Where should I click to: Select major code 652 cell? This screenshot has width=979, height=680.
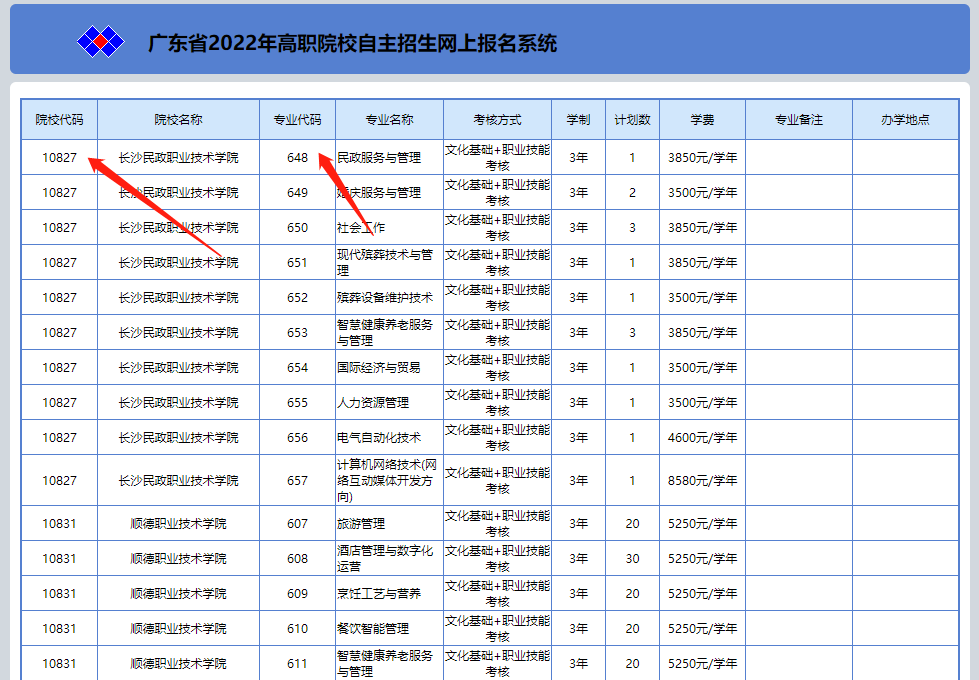point(297,297)
